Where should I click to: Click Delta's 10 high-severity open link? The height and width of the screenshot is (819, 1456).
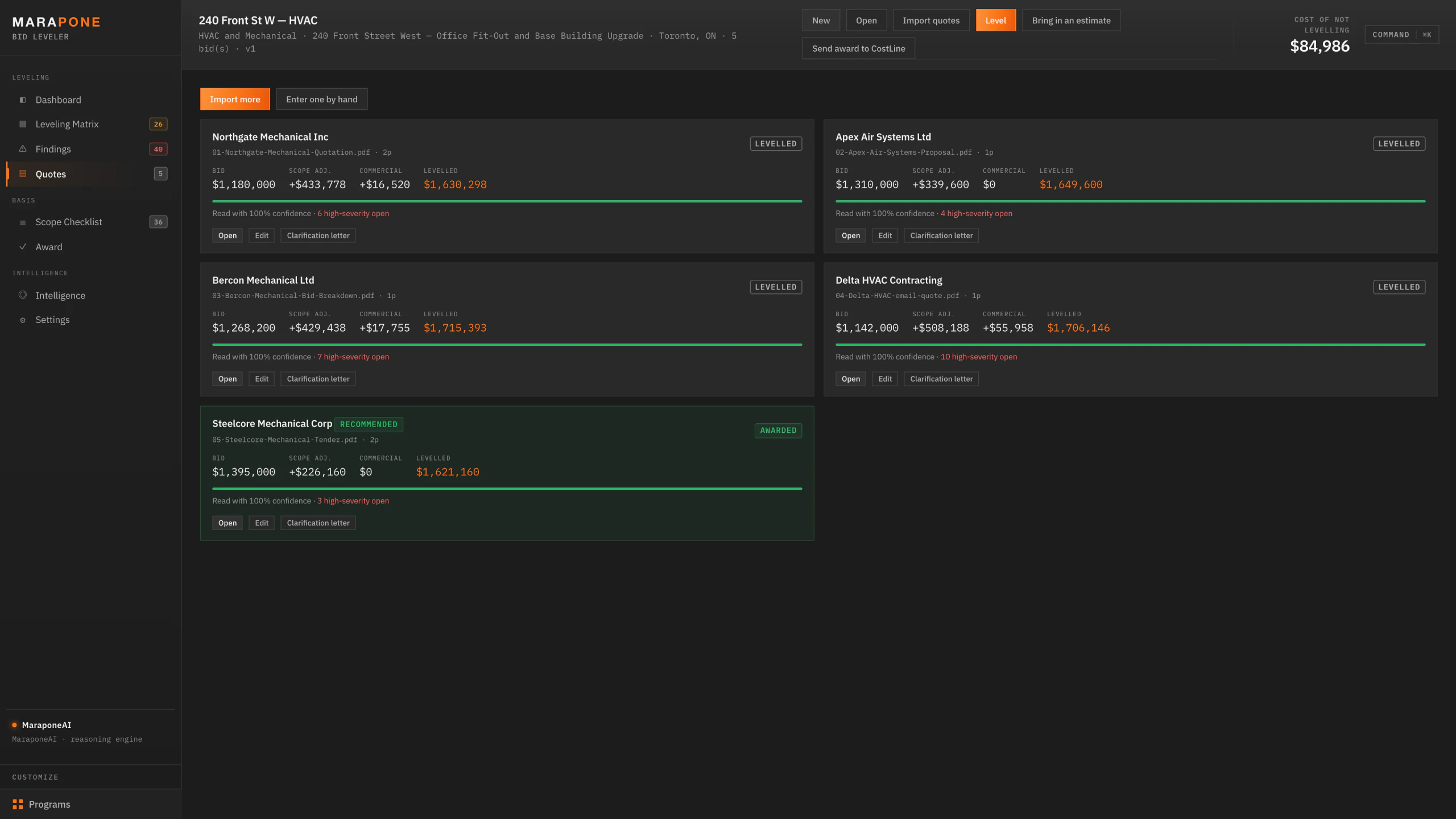pyautogui.click(x=979, y=357)
